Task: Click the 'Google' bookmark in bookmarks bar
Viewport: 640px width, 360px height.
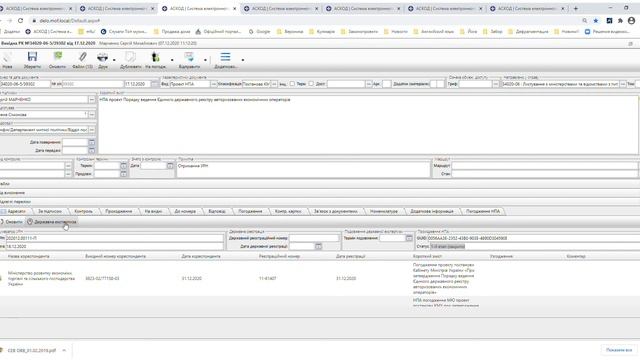Action: tap(260, 31)
